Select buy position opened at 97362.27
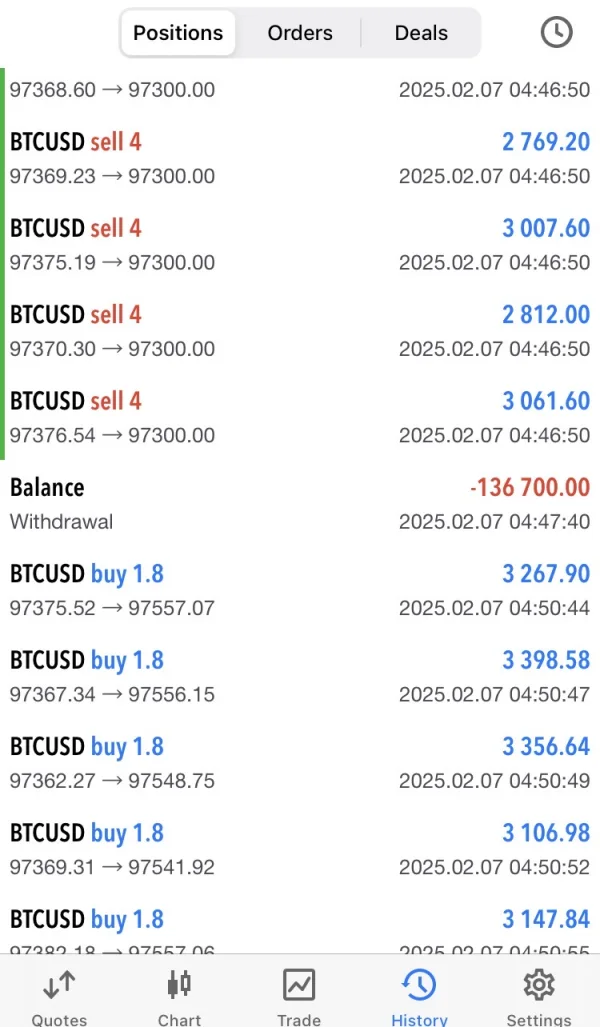The image size is (600, 1027). point(300,763)
